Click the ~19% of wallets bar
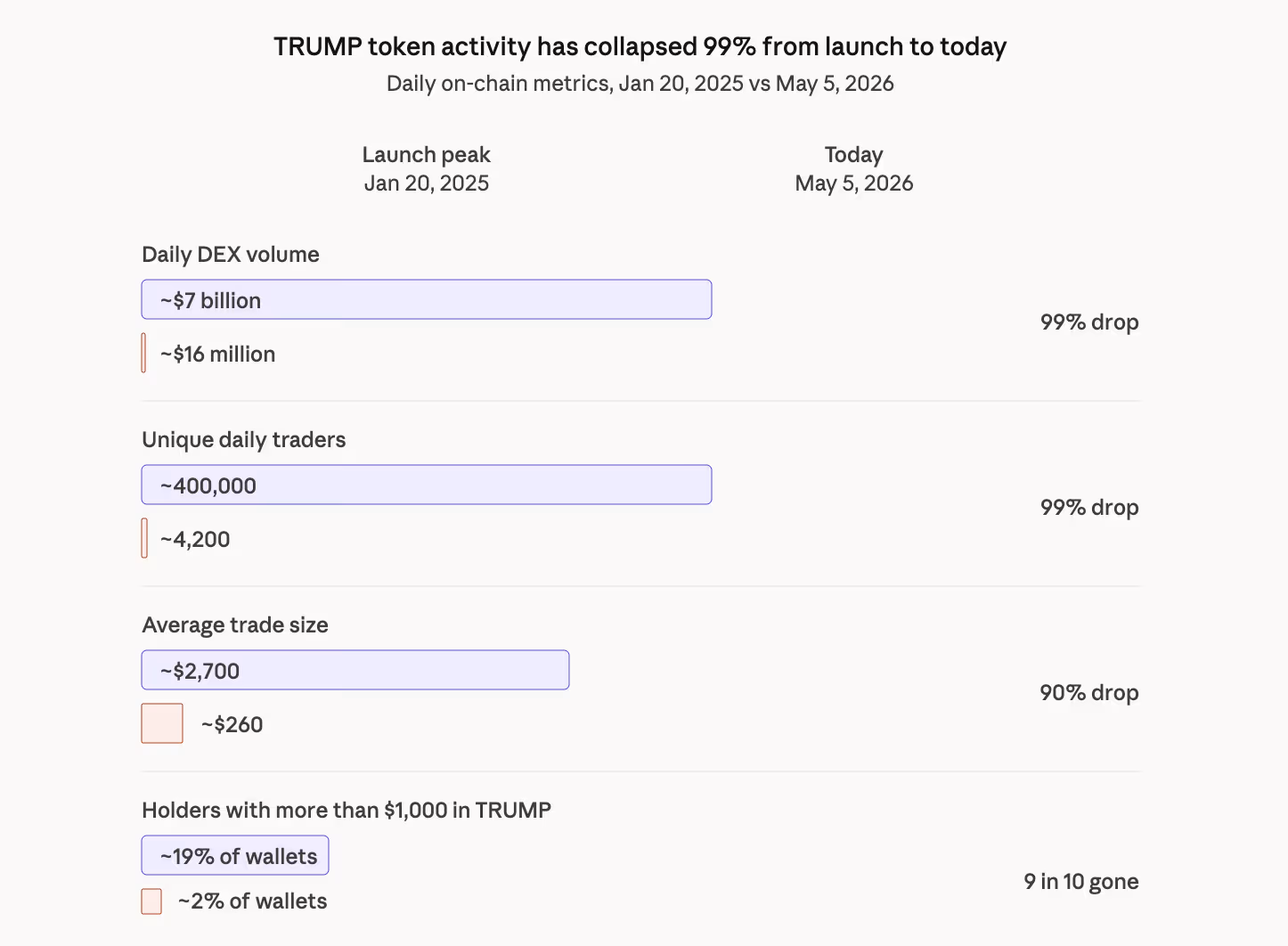The height and width of the screenshot is (946, 1288). 235,855
